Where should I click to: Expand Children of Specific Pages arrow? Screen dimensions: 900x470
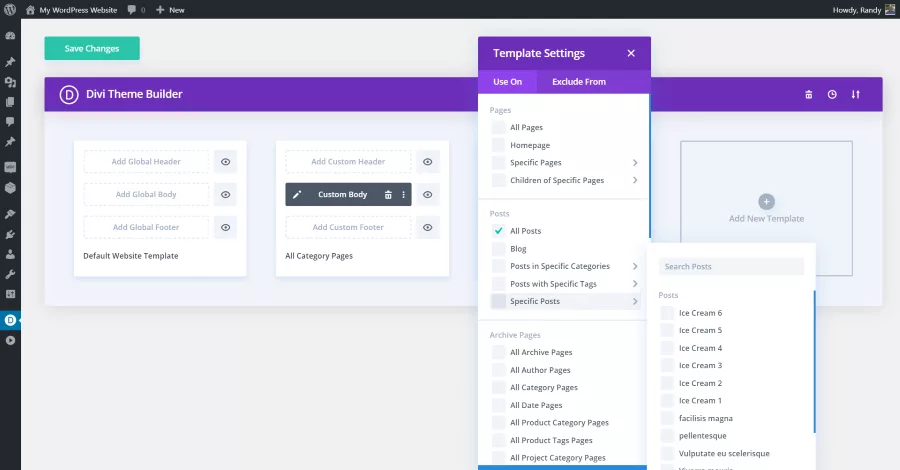635,180
